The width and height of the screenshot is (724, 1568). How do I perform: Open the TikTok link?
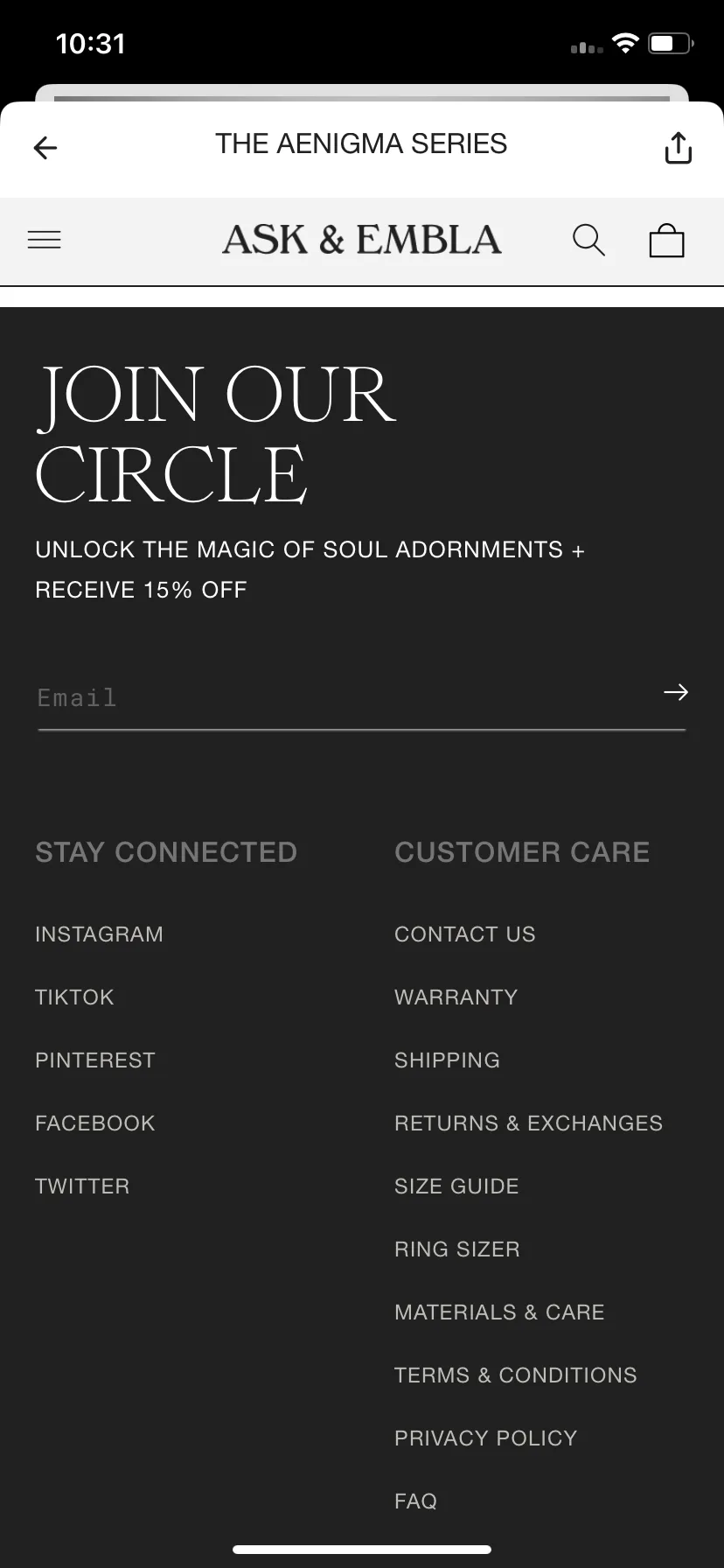[x=74, y=997]
